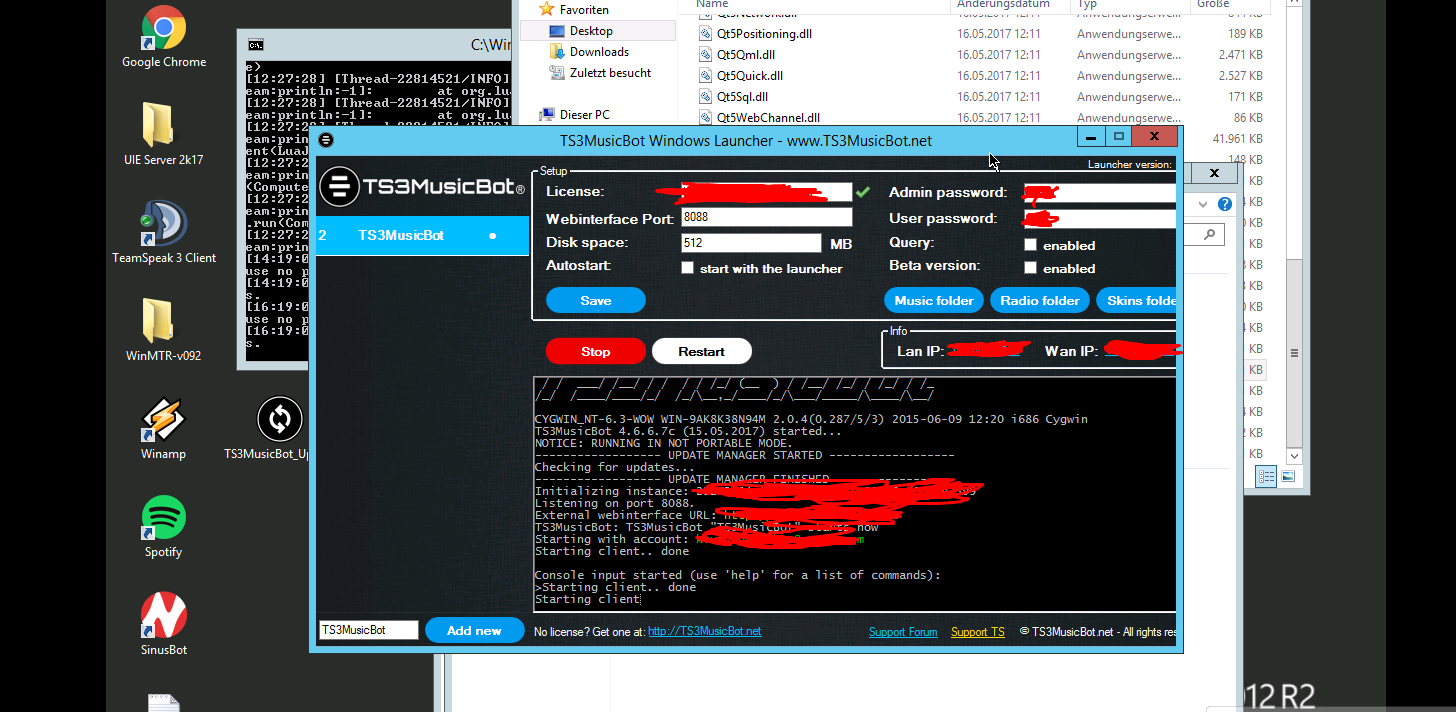Click the Zuletzt besucht icon in Explorer sidebar
This screenshot has width=1456, height=712.
click(558, 73)
